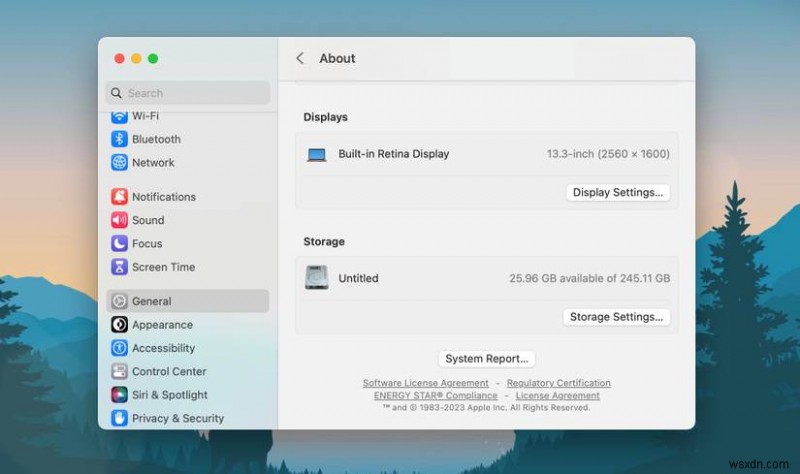The image size is (800, 474).
Task: Click the Display Settings button
Action: [617, 192]
